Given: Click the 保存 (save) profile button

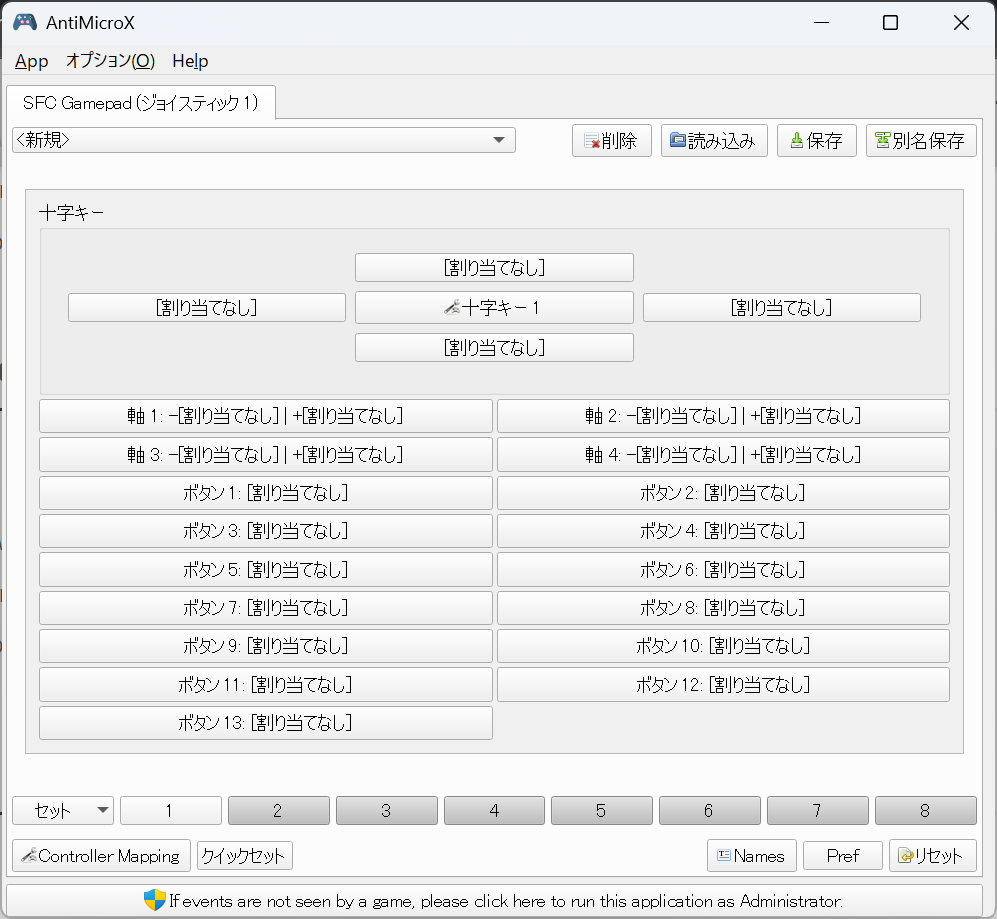Looking at the screenshot, I should point(817,141).
